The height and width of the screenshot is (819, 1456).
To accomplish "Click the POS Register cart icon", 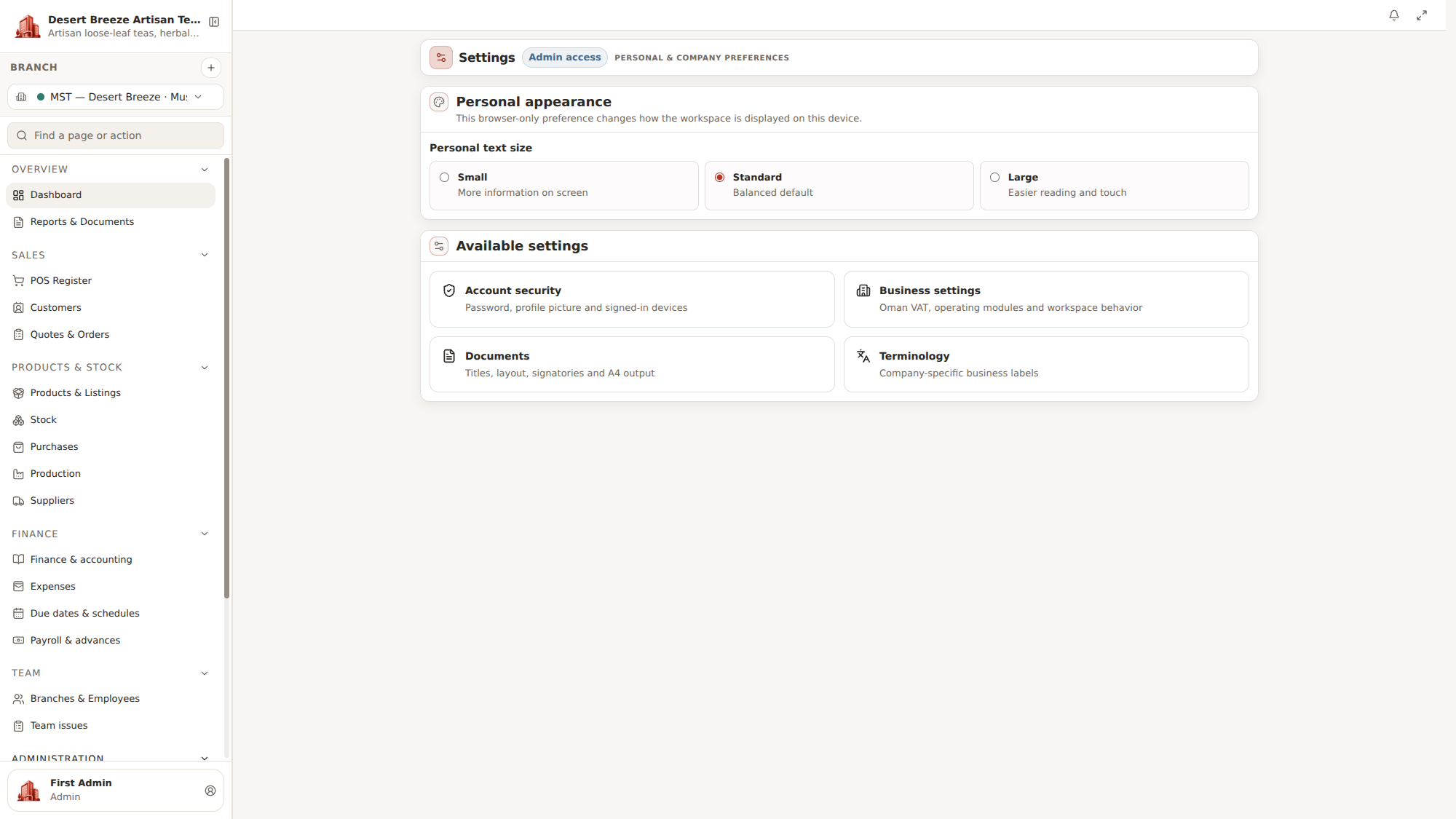I will [x=19, y=281].
